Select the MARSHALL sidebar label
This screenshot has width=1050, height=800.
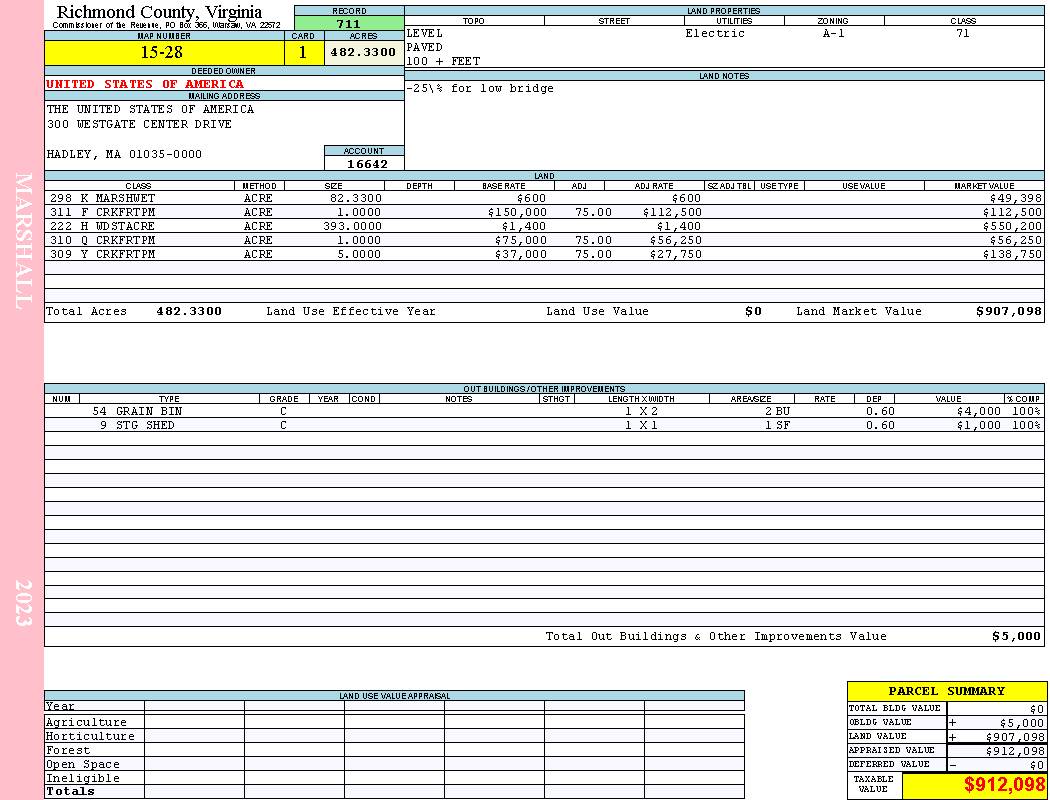pyautogui.click(x=23, y=241)
